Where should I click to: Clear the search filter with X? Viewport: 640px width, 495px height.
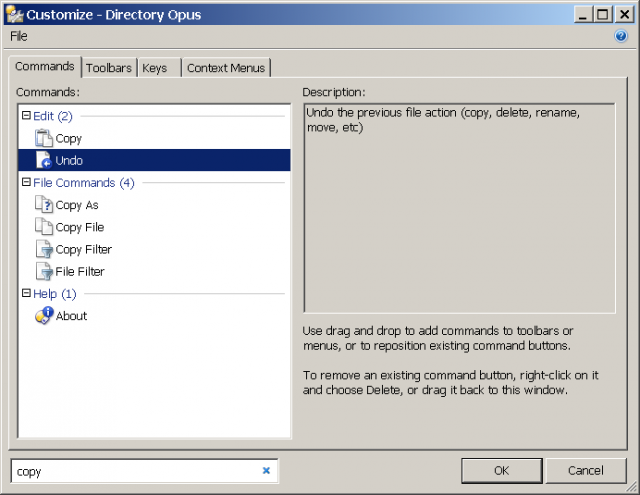pos(266,471)
